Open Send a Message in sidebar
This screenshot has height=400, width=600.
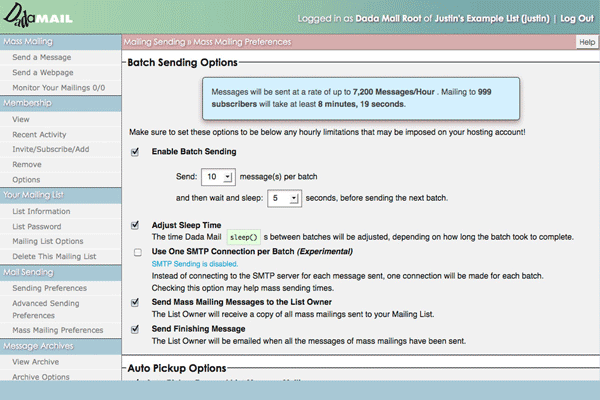pos(40,59)
